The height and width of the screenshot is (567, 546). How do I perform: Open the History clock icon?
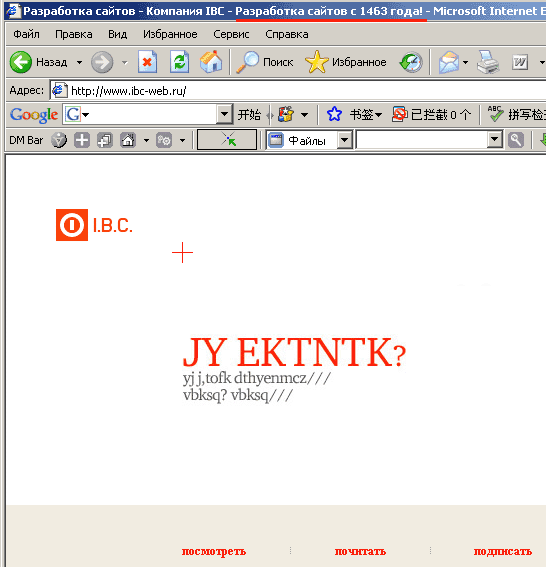tap(411, 62)
